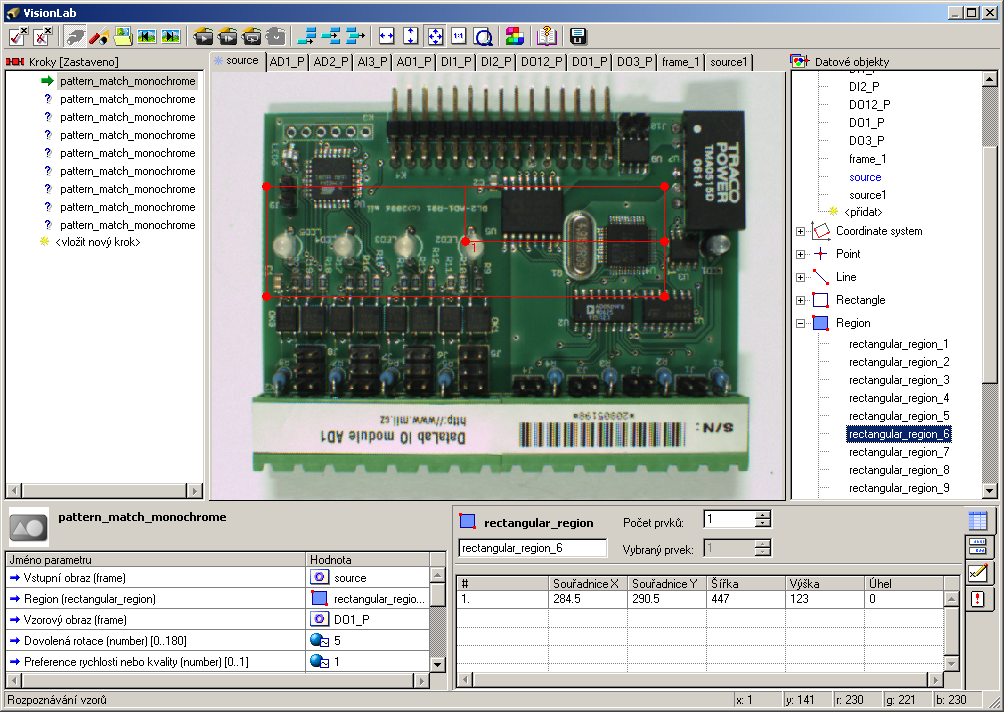Click the save floppy disk toolbar icon
Viewport: 1004px width, 712px height.
tap(578, 36)
